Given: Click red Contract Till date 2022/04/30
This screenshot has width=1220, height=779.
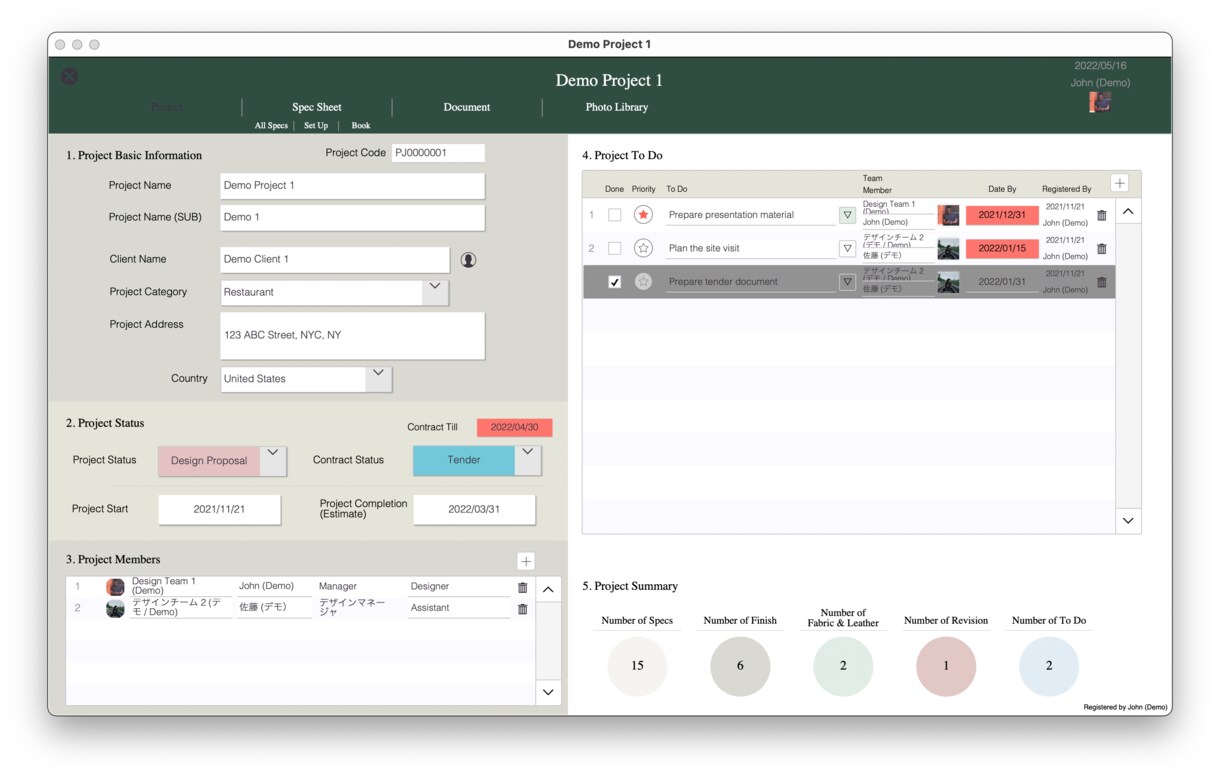Looking at the screenshot, I should coord(515,427).
